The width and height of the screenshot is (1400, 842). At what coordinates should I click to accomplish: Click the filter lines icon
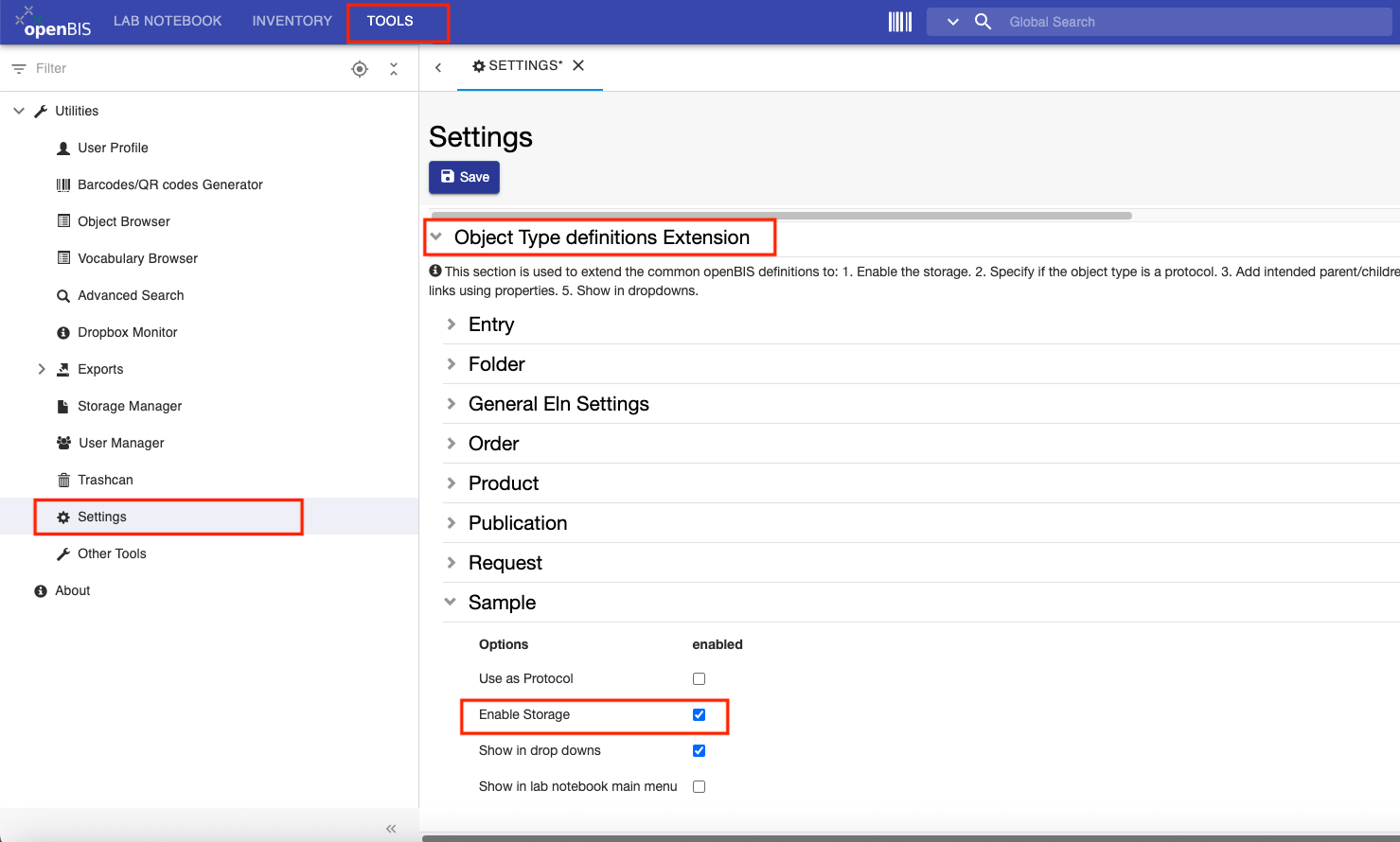18,68
